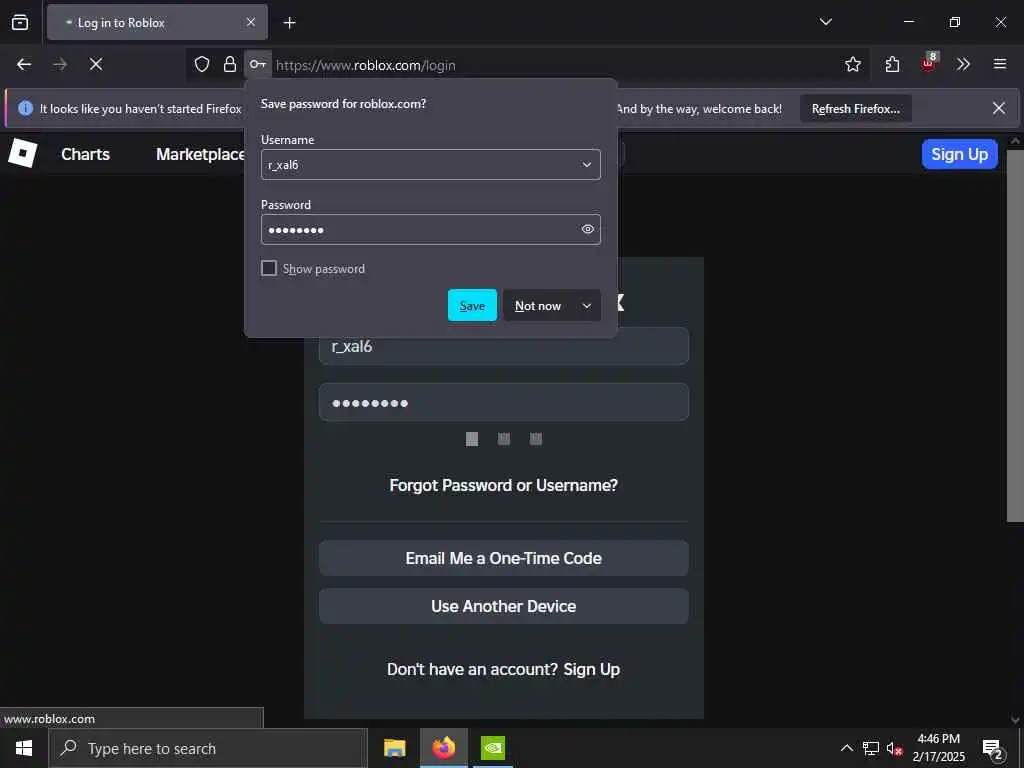Open the Windows Start menu
The height and width of the screenshot is (768, 1024).
click(x=24, y=748)
